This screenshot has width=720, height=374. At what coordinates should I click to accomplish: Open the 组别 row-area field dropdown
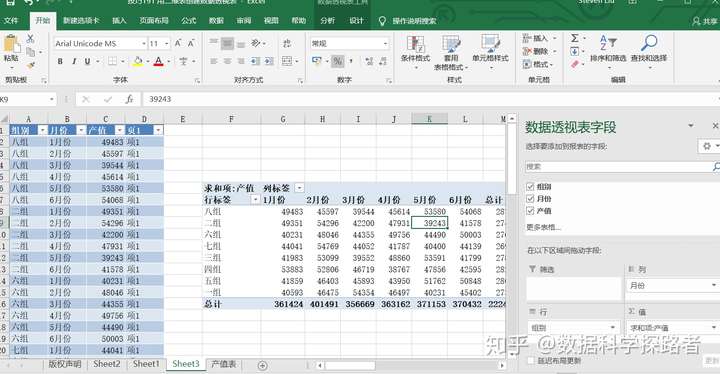(x=613, y=328)
